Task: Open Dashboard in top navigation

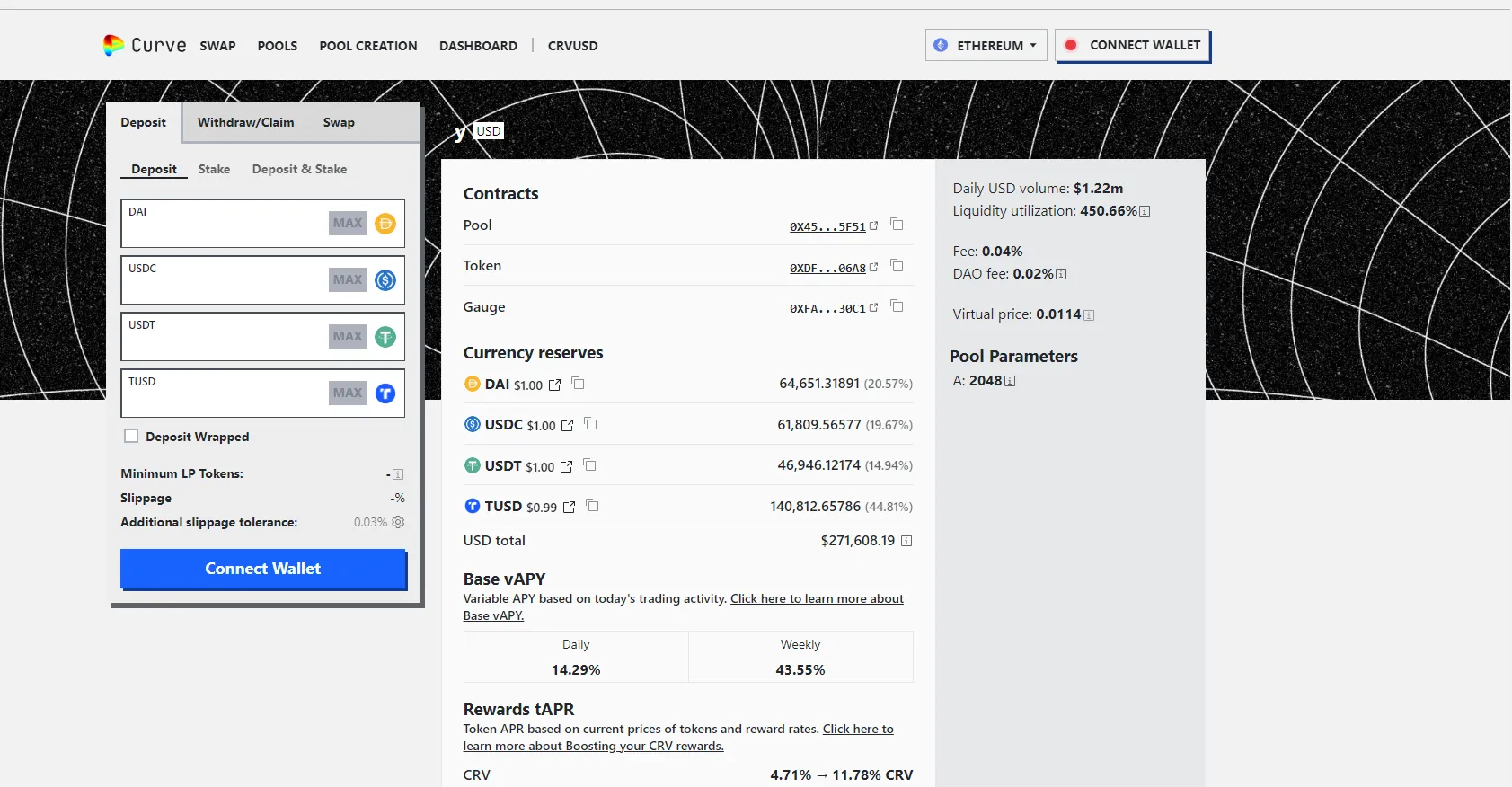Action: coord(478,46)
